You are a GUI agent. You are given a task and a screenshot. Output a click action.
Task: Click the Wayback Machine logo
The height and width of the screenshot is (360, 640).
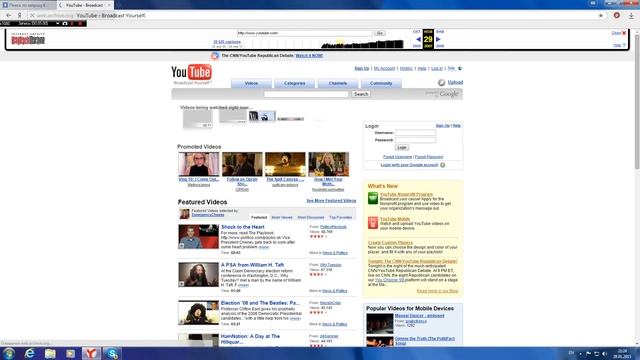coord(28,39)
